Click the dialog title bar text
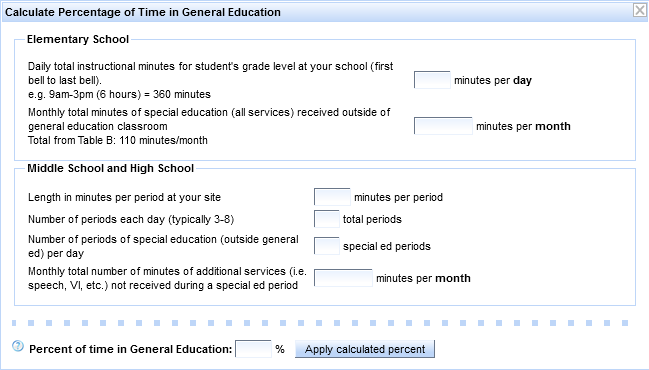 click(143, 12)
